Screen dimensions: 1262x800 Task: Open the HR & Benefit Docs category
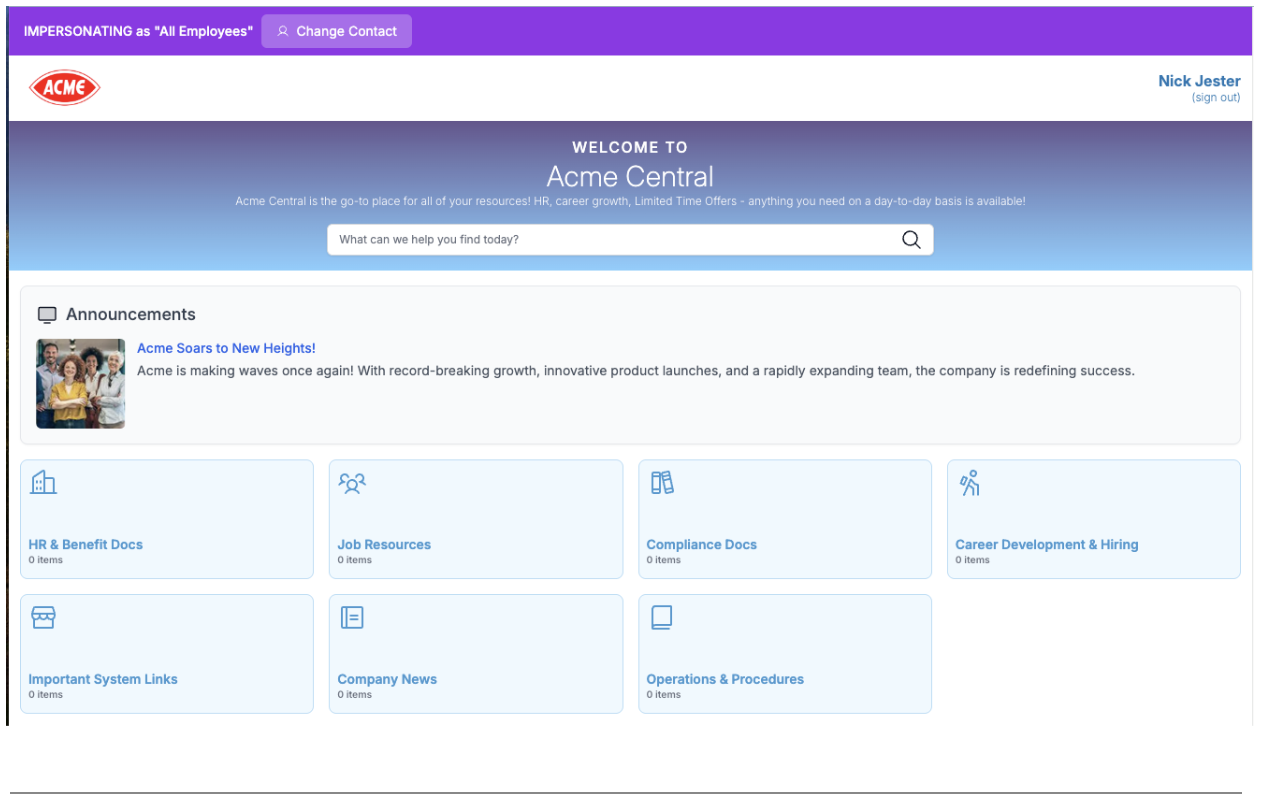167,519
